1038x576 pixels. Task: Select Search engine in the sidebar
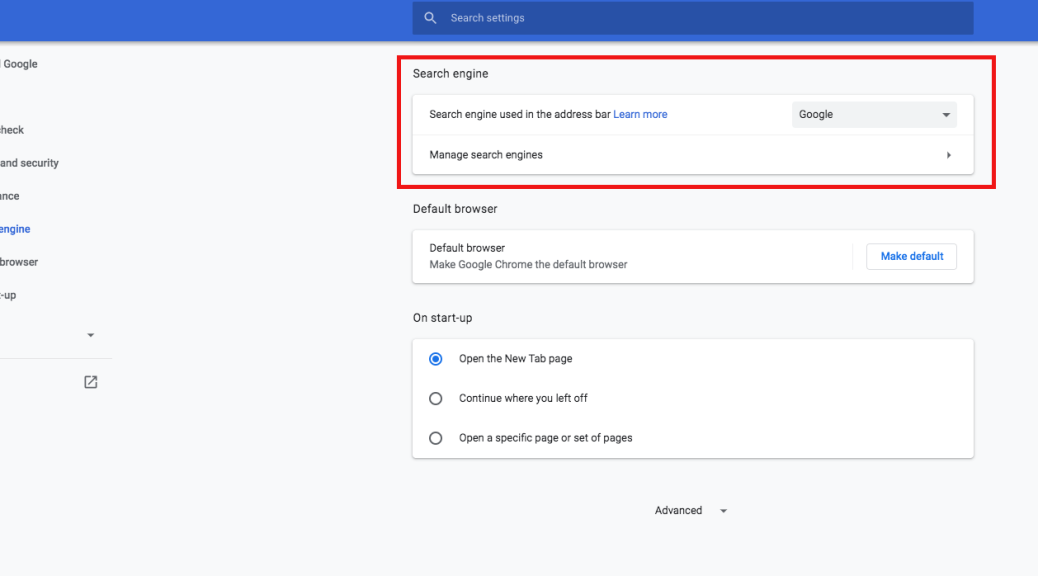pos(15,229)
